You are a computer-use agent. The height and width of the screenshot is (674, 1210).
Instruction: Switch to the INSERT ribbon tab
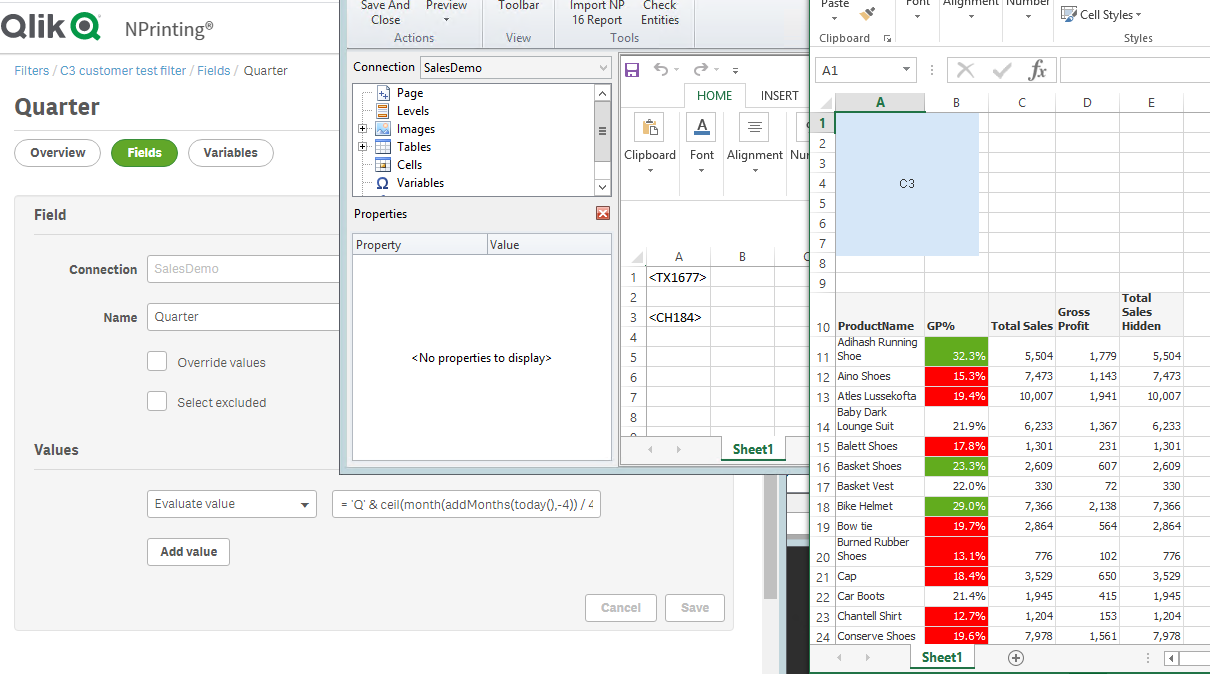779,96
